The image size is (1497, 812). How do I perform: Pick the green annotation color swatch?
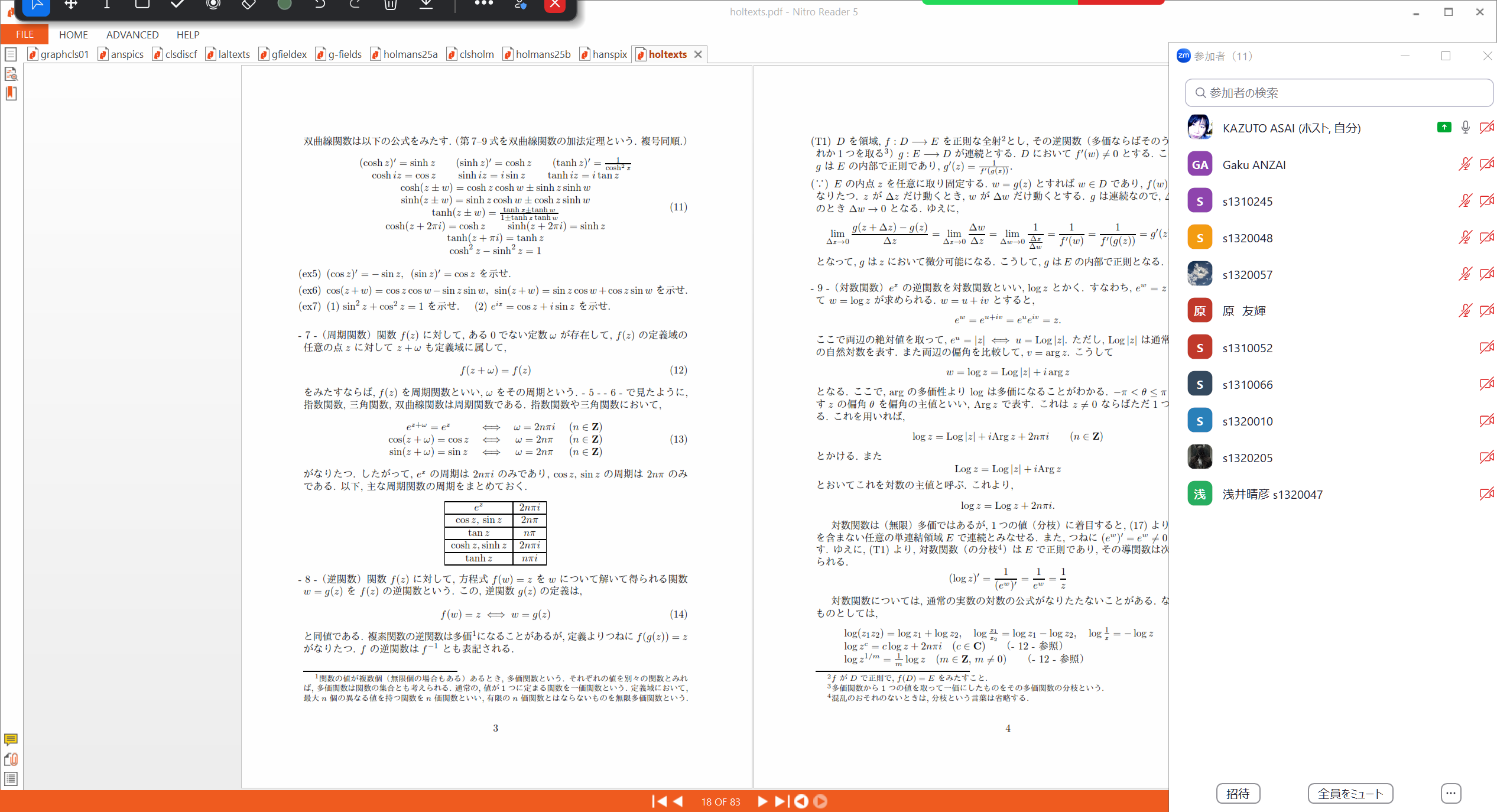coord(284,5)
